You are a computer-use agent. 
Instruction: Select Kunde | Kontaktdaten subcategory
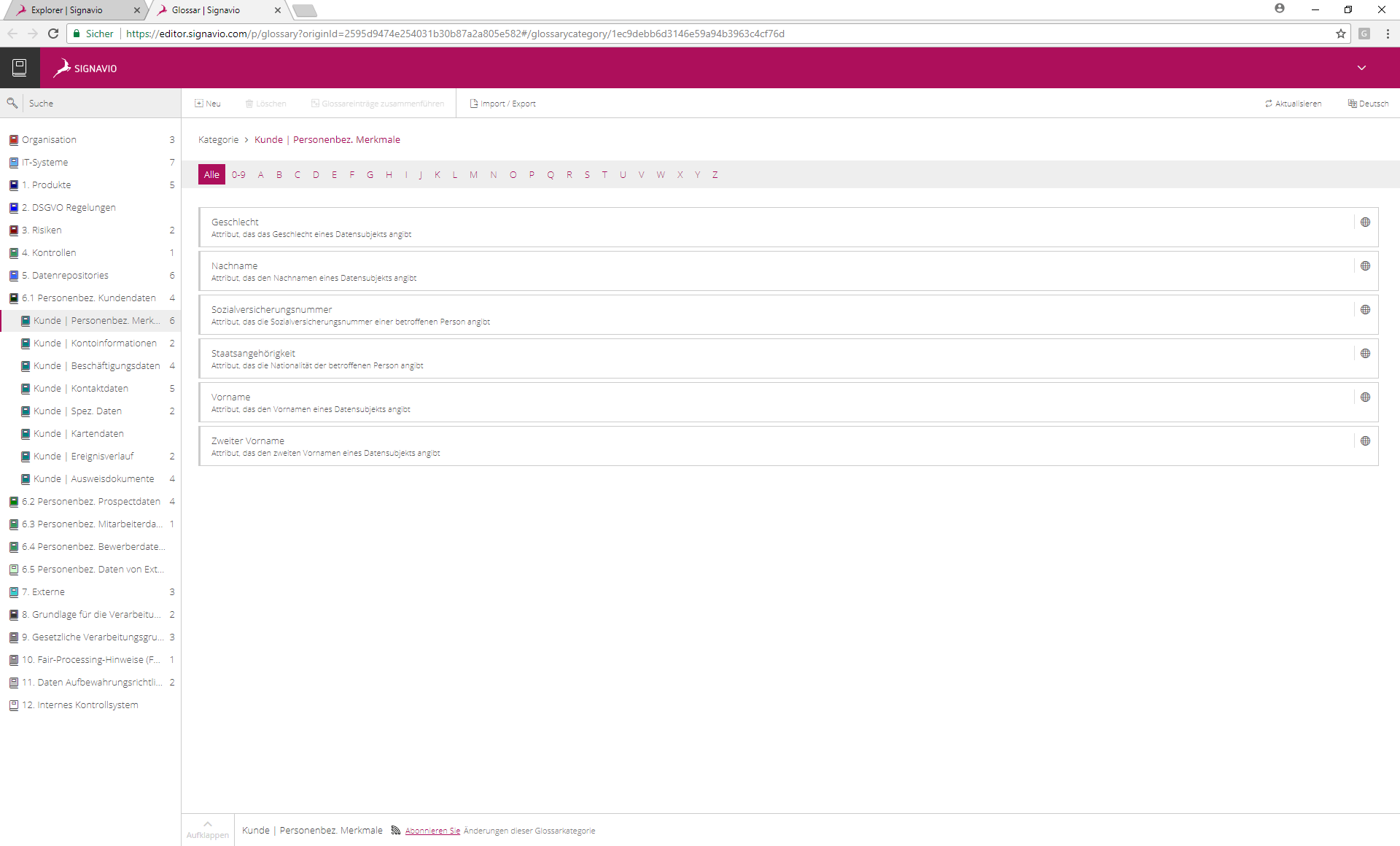coord(90,389)
